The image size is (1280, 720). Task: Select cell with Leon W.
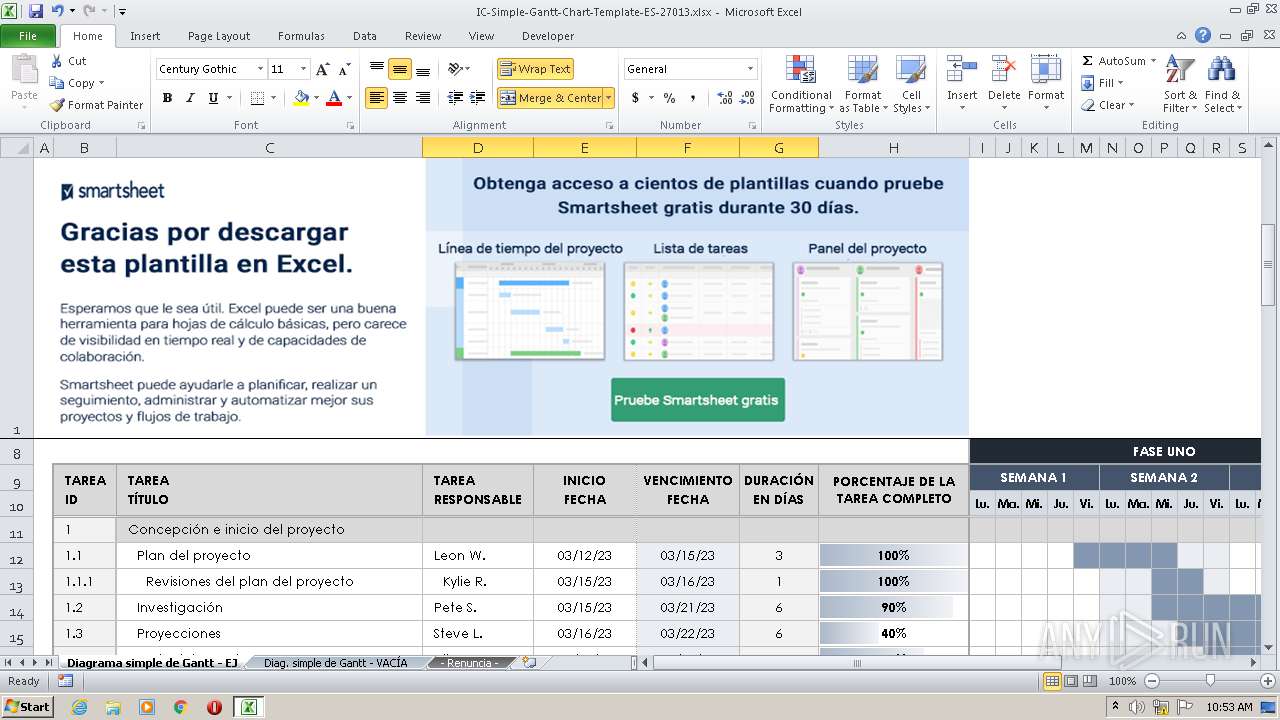tap(478, 555)
